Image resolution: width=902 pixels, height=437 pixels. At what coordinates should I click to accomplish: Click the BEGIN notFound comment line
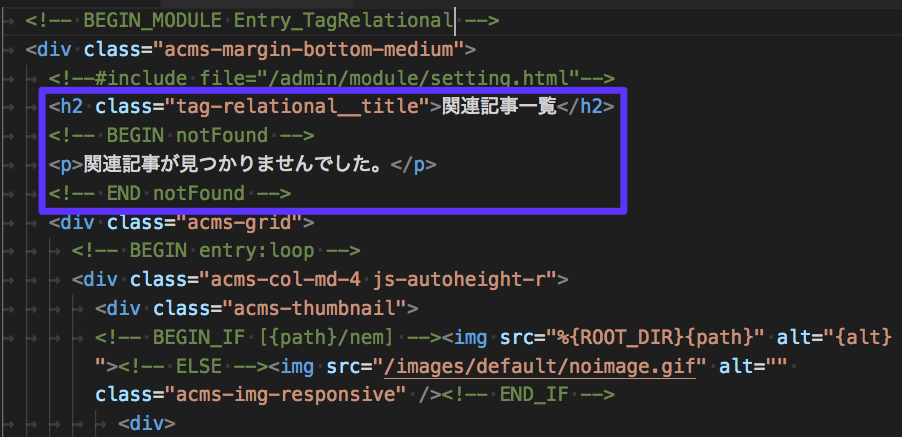182,135
